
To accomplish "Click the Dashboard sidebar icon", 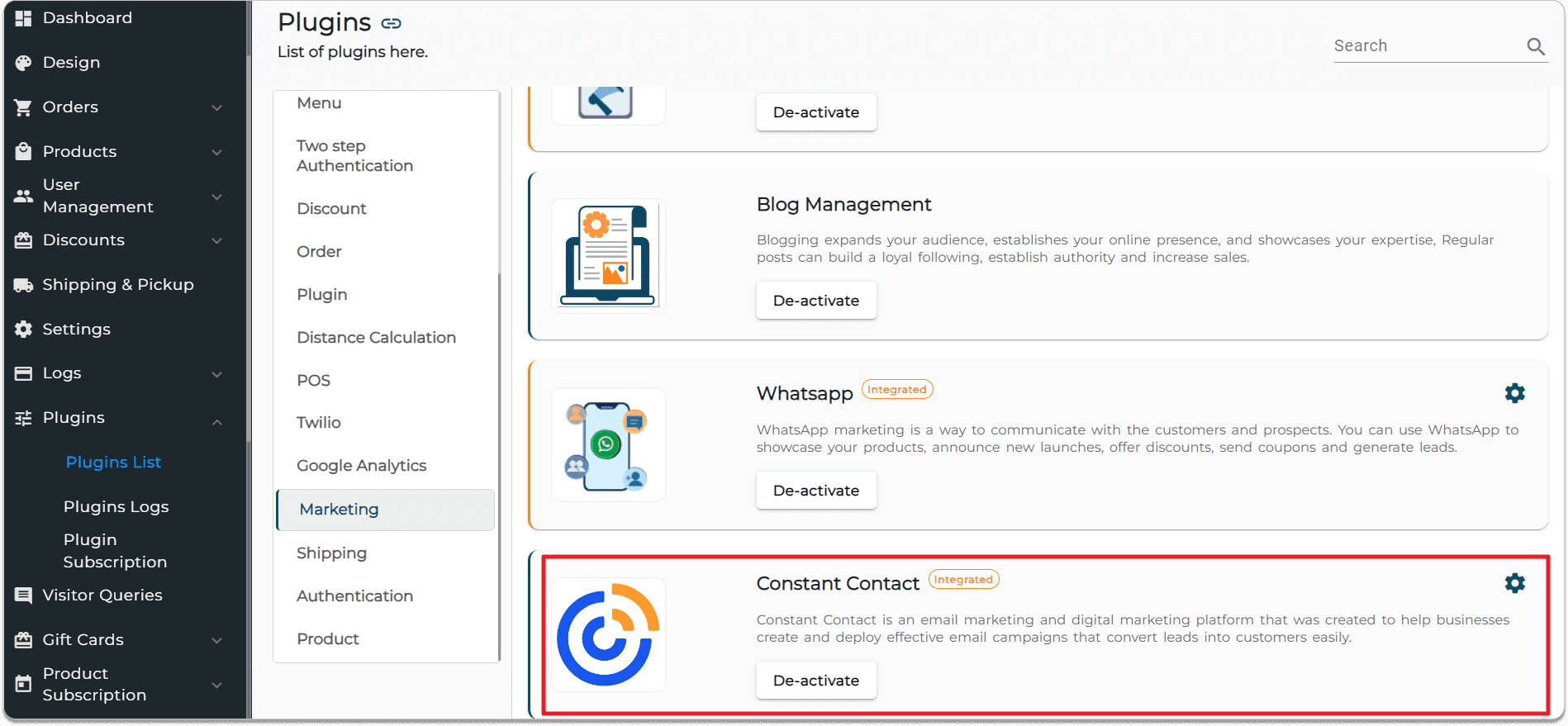I will 23,18.
